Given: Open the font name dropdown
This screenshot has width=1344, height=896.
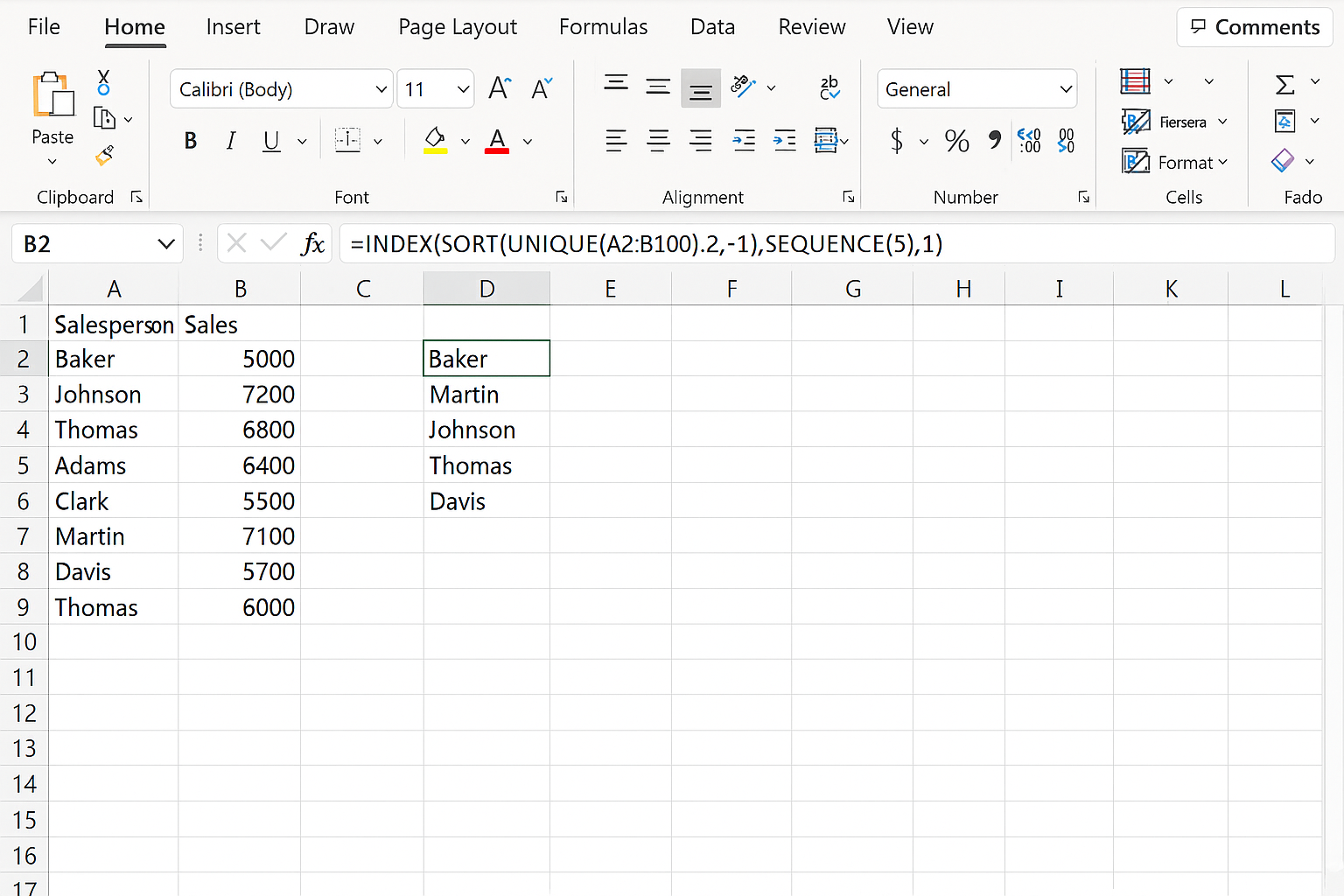Looking at the screenshot, I should click(381, 89).
